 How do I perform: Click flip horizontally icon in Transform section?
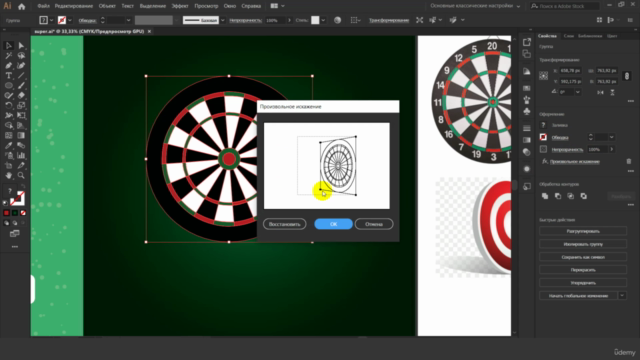tap(600, 92)
